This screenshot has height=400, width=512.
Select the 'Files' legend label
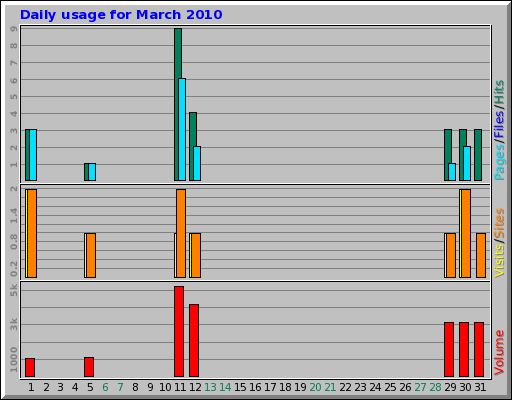(499, 124)
